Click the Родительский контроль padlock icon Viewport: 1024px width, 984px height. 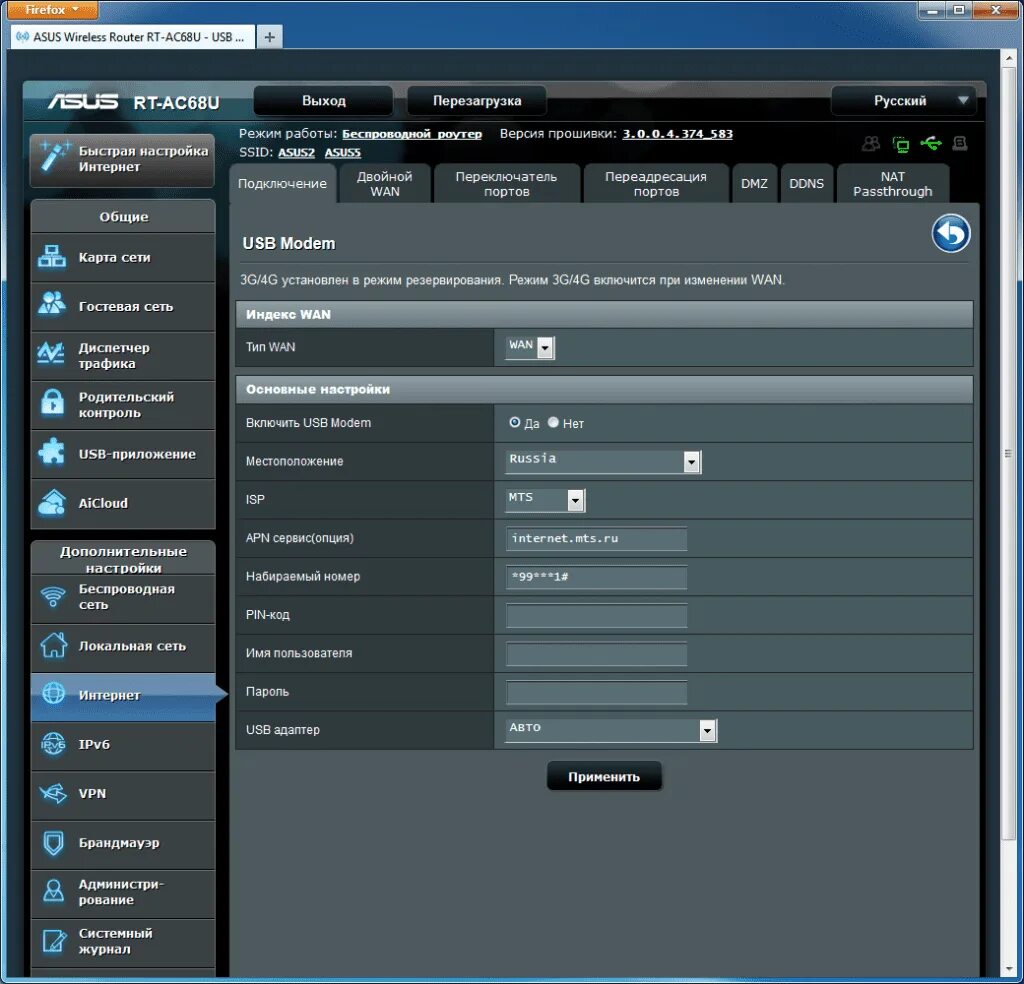click(x=52, y=403)
